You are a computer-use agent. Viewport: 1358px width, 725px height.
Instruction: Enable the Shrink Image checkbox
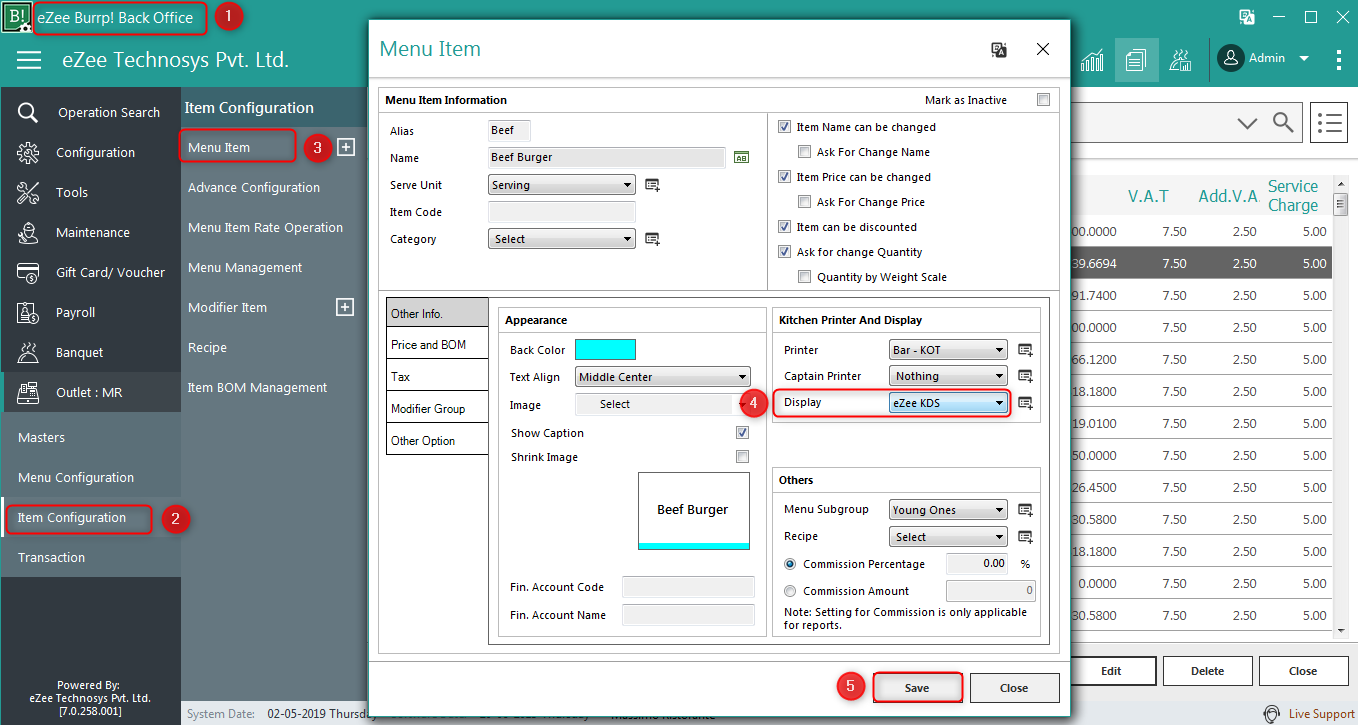[742, 457]
